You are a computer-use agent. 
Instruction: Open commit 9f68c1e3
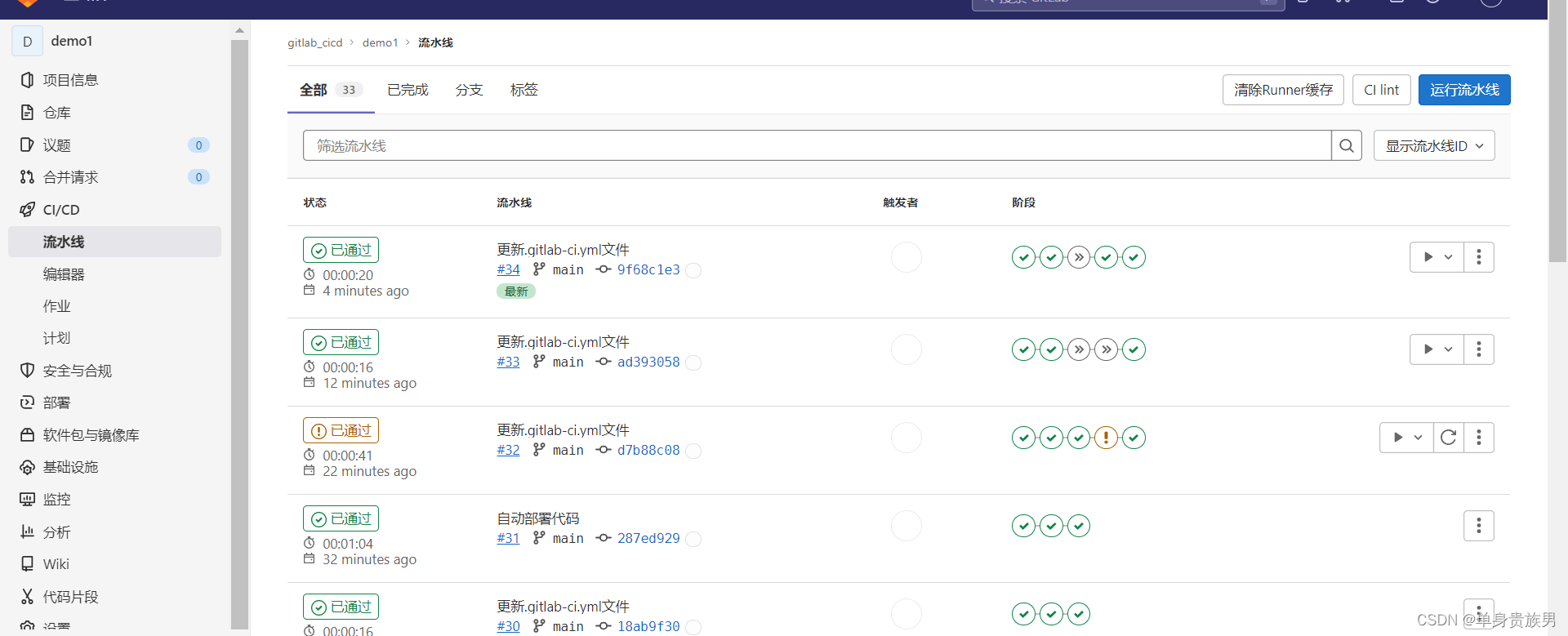648,269
